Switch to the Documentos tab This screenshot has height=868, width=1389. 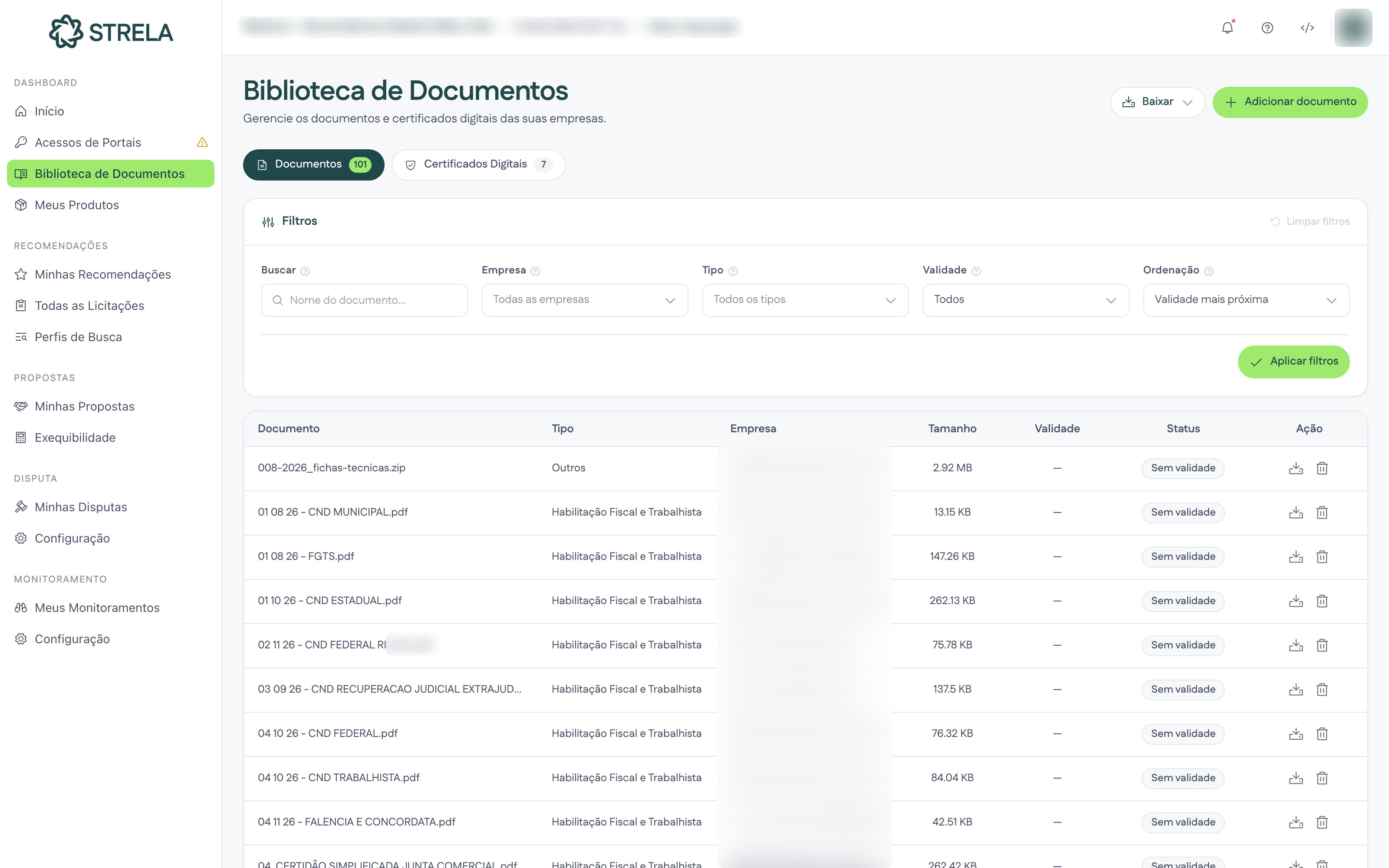(313, 165)
